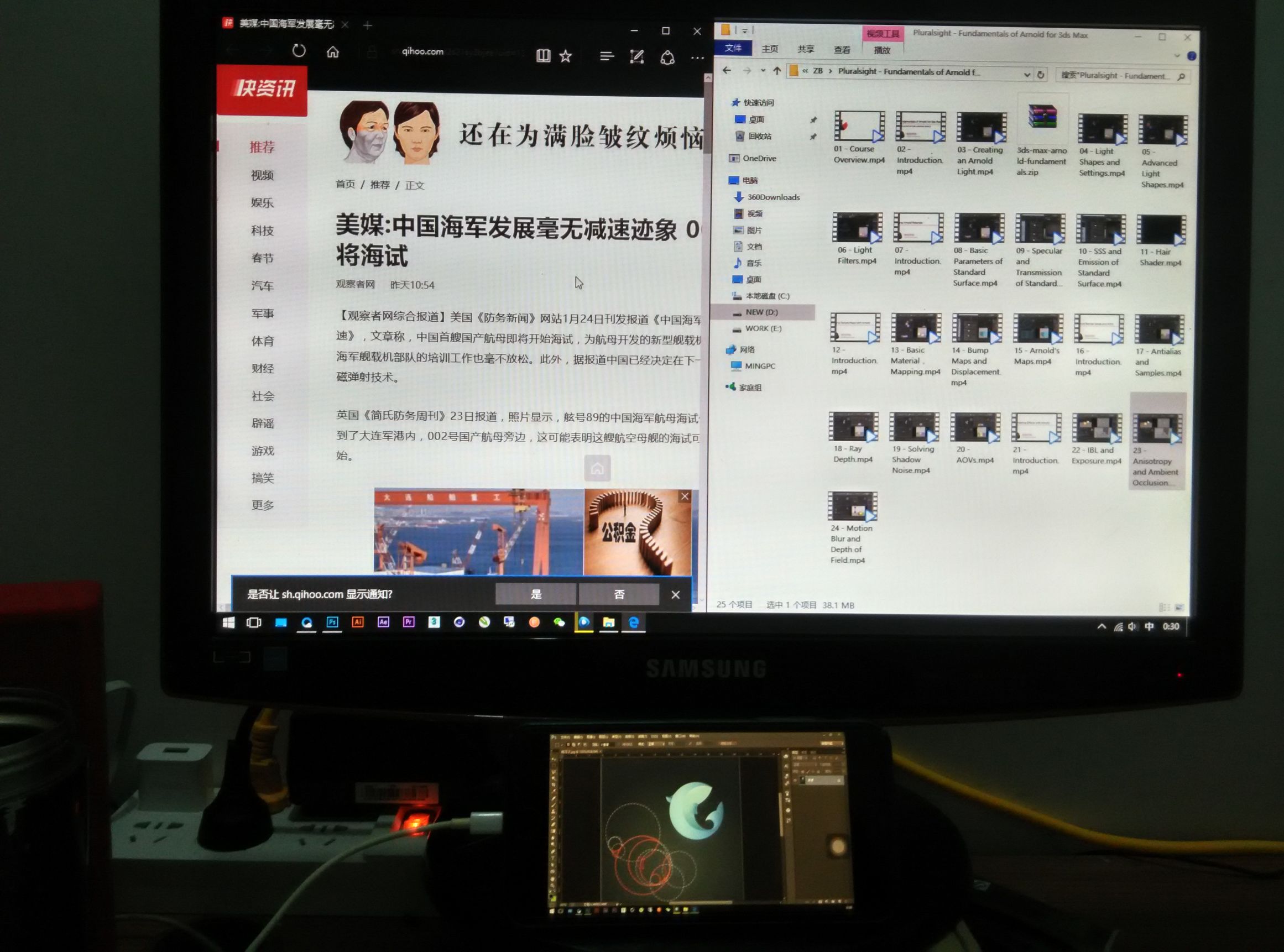Go up one folder level
1284x952 pixels.
(x=777, y=71)
